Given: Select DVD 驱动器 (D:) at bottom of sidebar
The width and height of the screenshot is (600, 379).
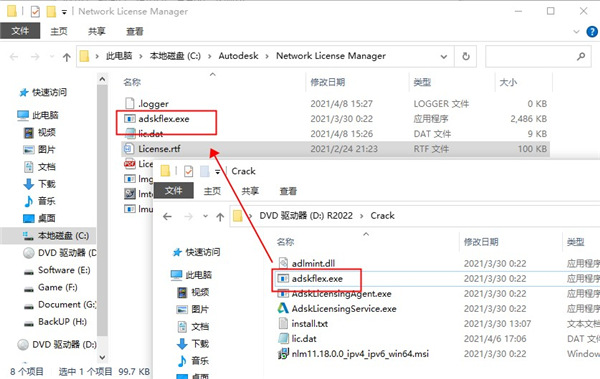Looking at the screenshot, I should point(57,345).
